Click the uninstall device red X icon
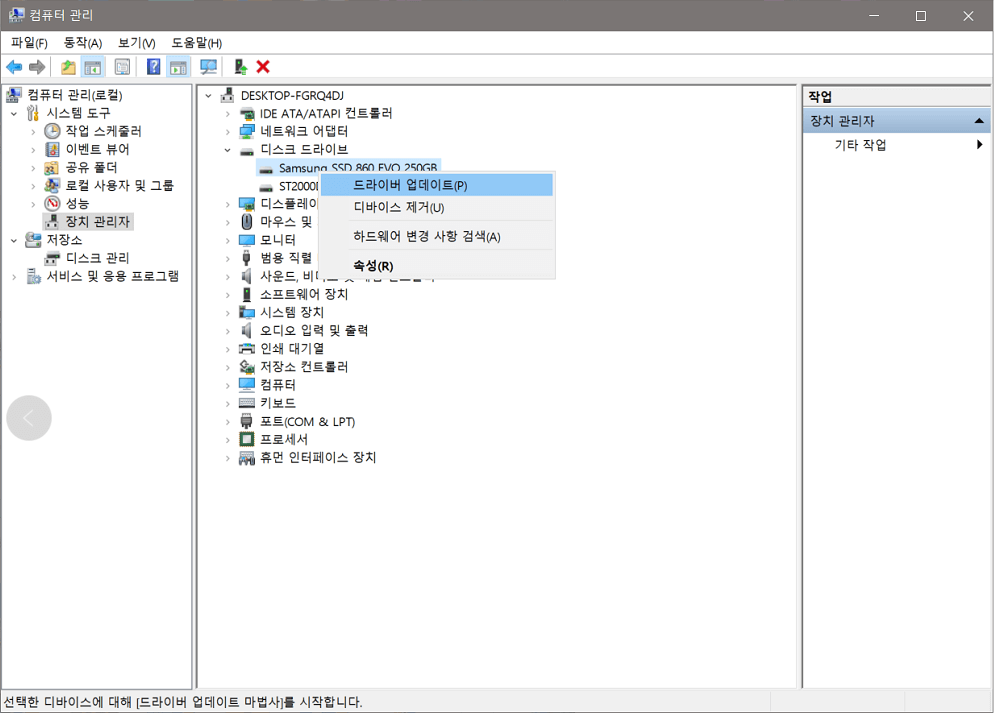 (x=261, y=66)
